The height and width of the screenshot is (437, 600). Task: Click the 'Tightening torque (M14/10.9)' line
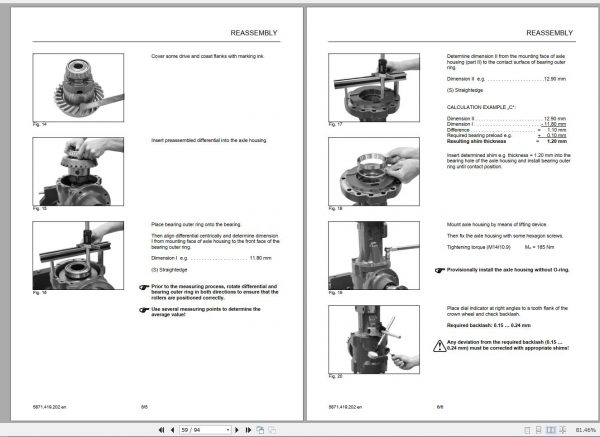(x=501, y=247)
